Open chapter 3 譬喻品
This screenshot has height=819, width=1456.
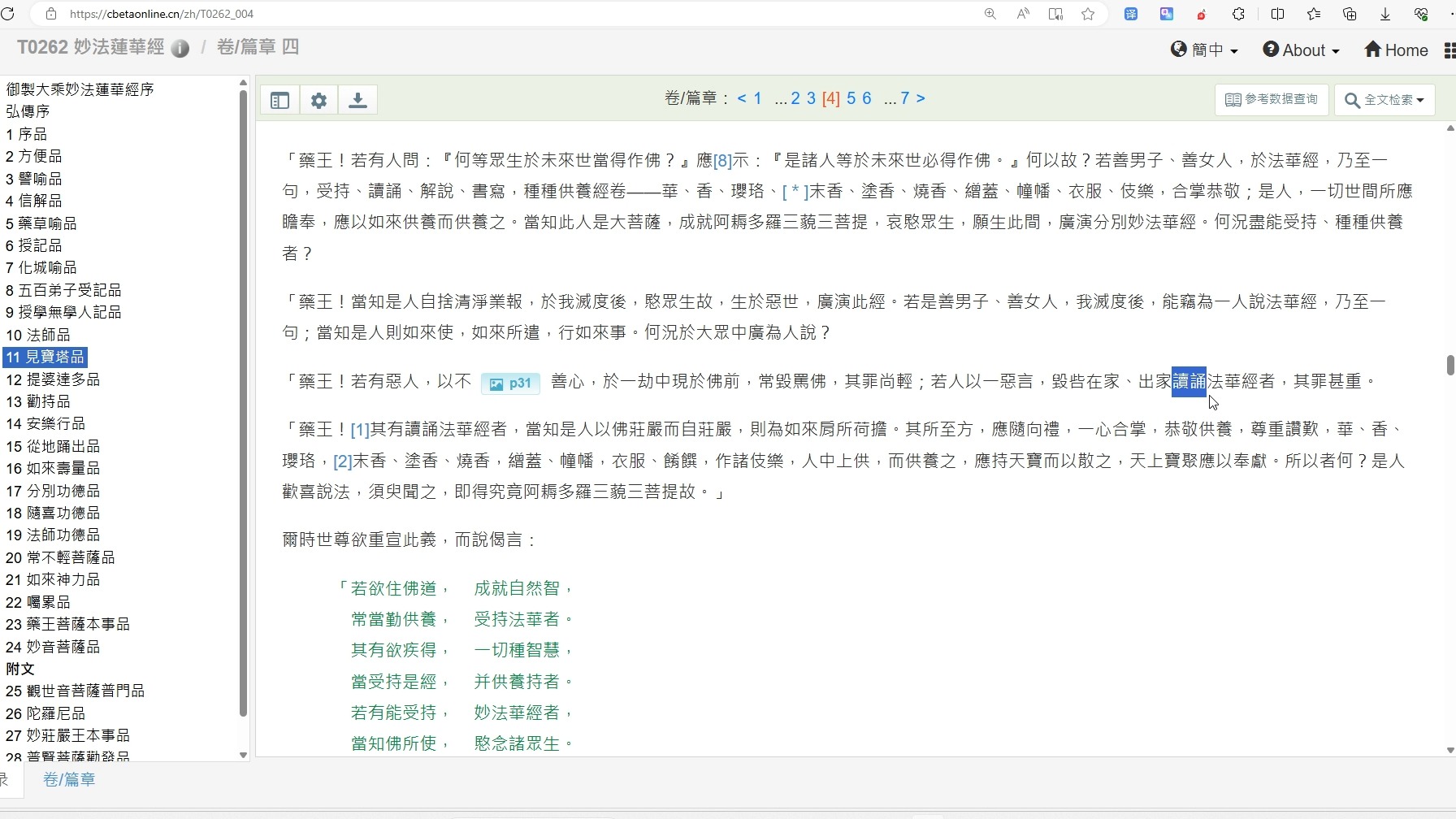click(34, 179)
